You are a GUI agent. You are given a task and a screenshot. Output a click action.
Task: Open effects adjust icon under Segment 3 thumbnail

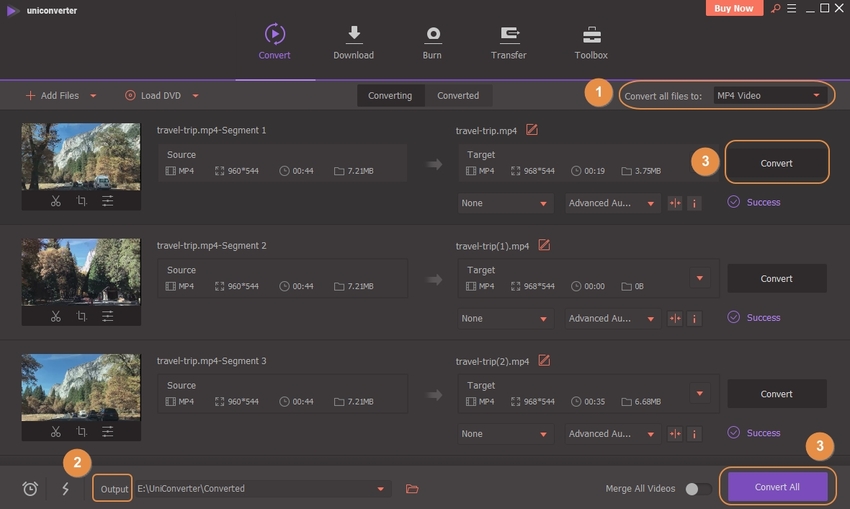(107, 432)
